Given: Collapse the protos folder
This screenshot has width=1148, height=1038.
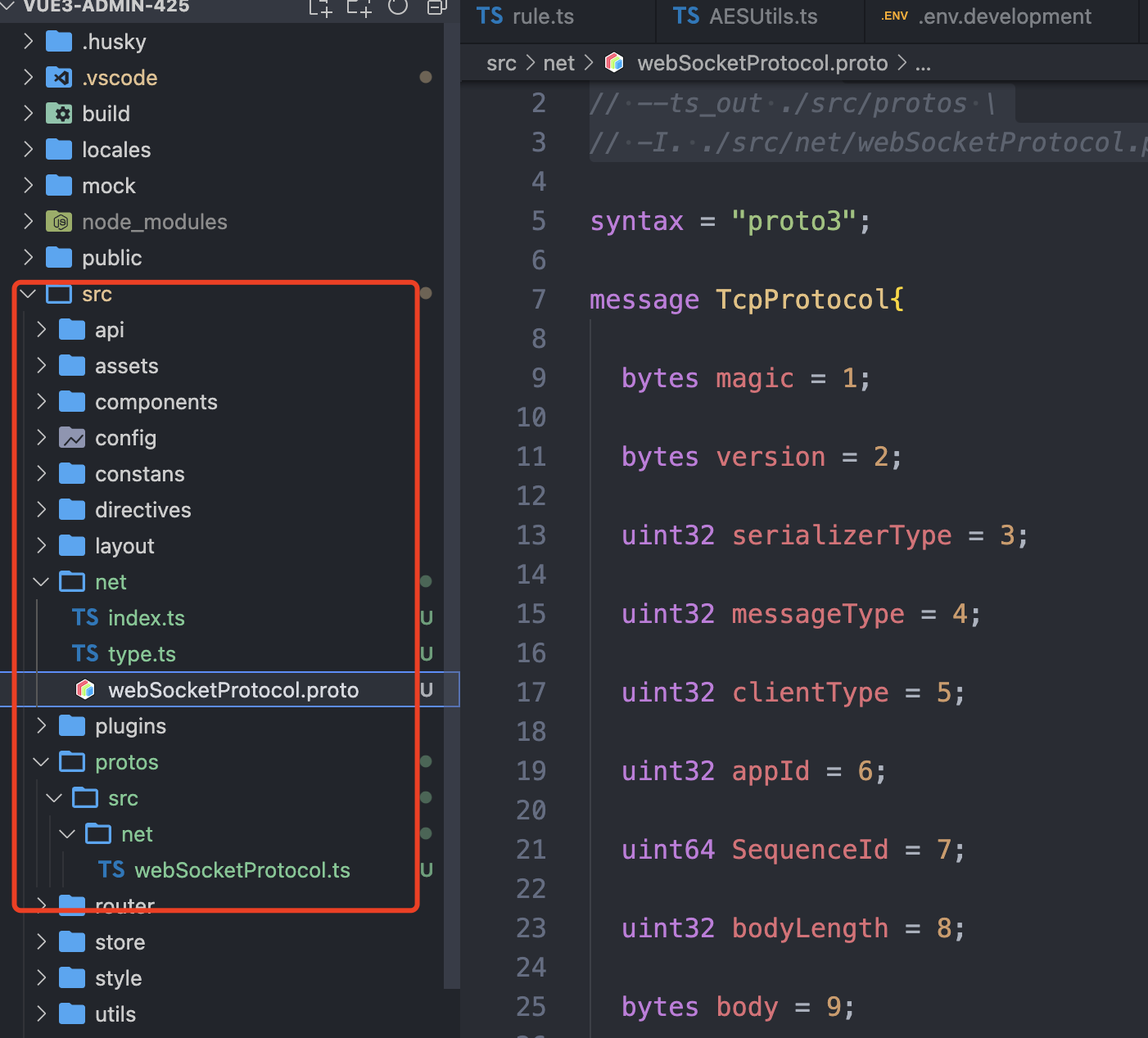Looking at the screenshot, I should [41, 762].
